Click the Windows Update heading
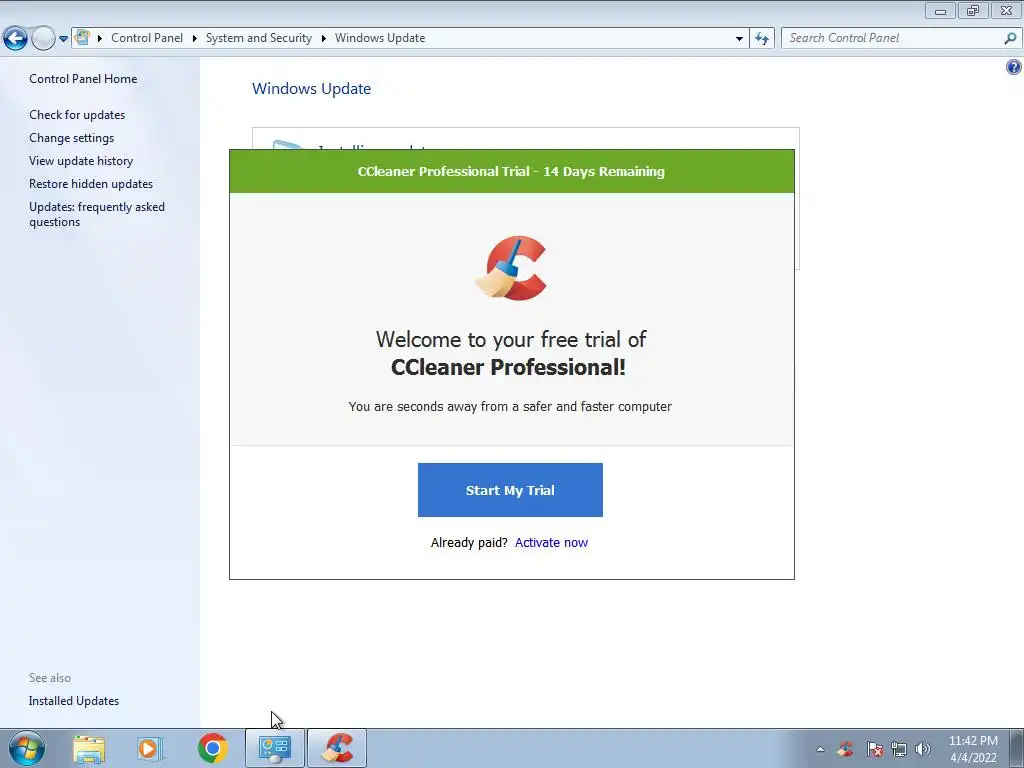The height and width of the screenshot is (768, 1024). pyautogui.click(x=312, y=88)
